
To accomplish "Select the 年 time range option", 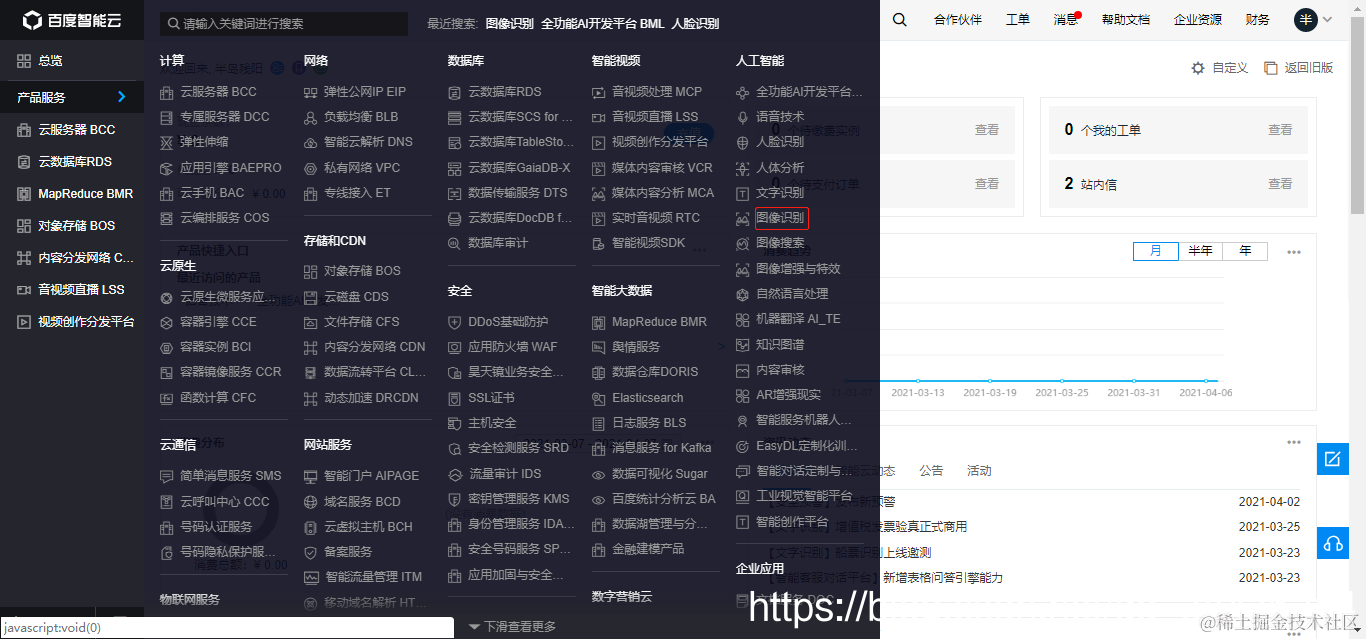I will (x=1244, y=251).
